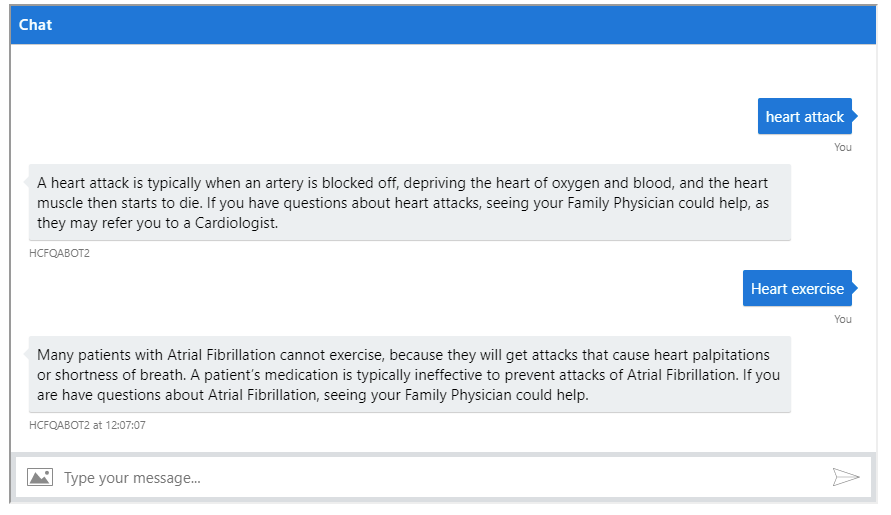
Task: Click the word 'Cardiologist' in the first reply
Action: tap(235, 223)
